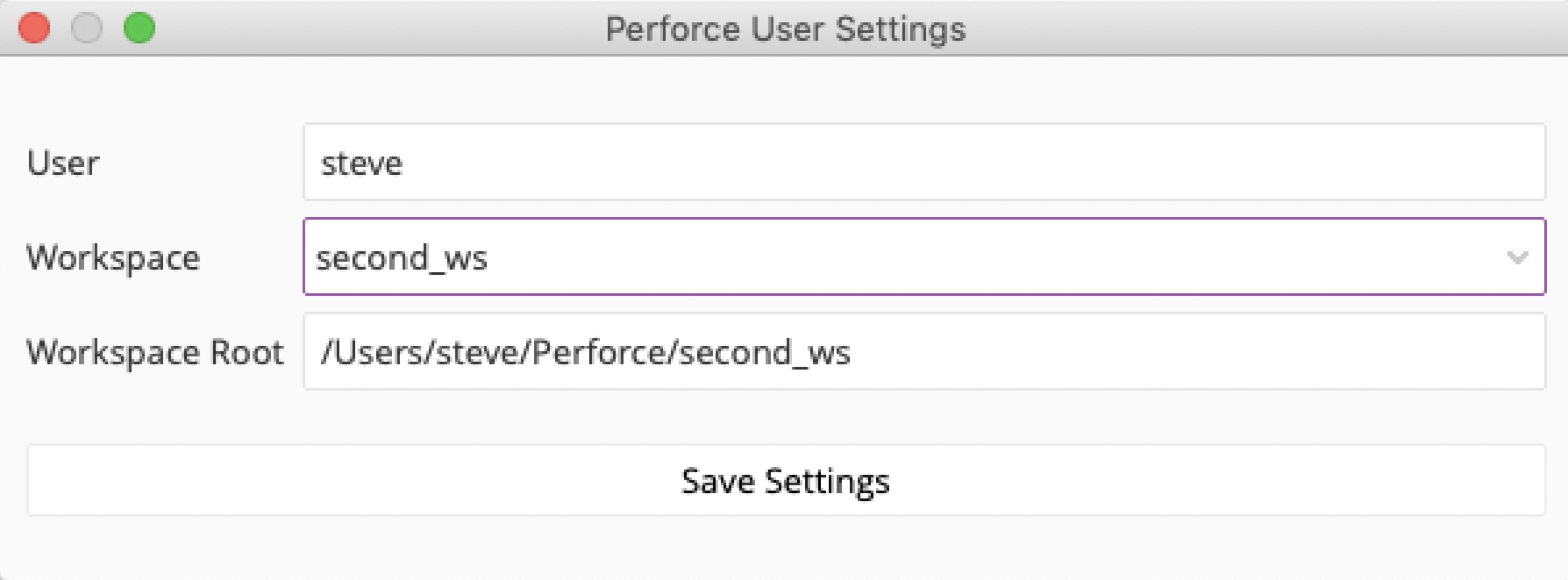The height and width of the screenshot is (580, 1568).
Task: Click the "steve" text in User field
Action: click(x=361, y=164)
